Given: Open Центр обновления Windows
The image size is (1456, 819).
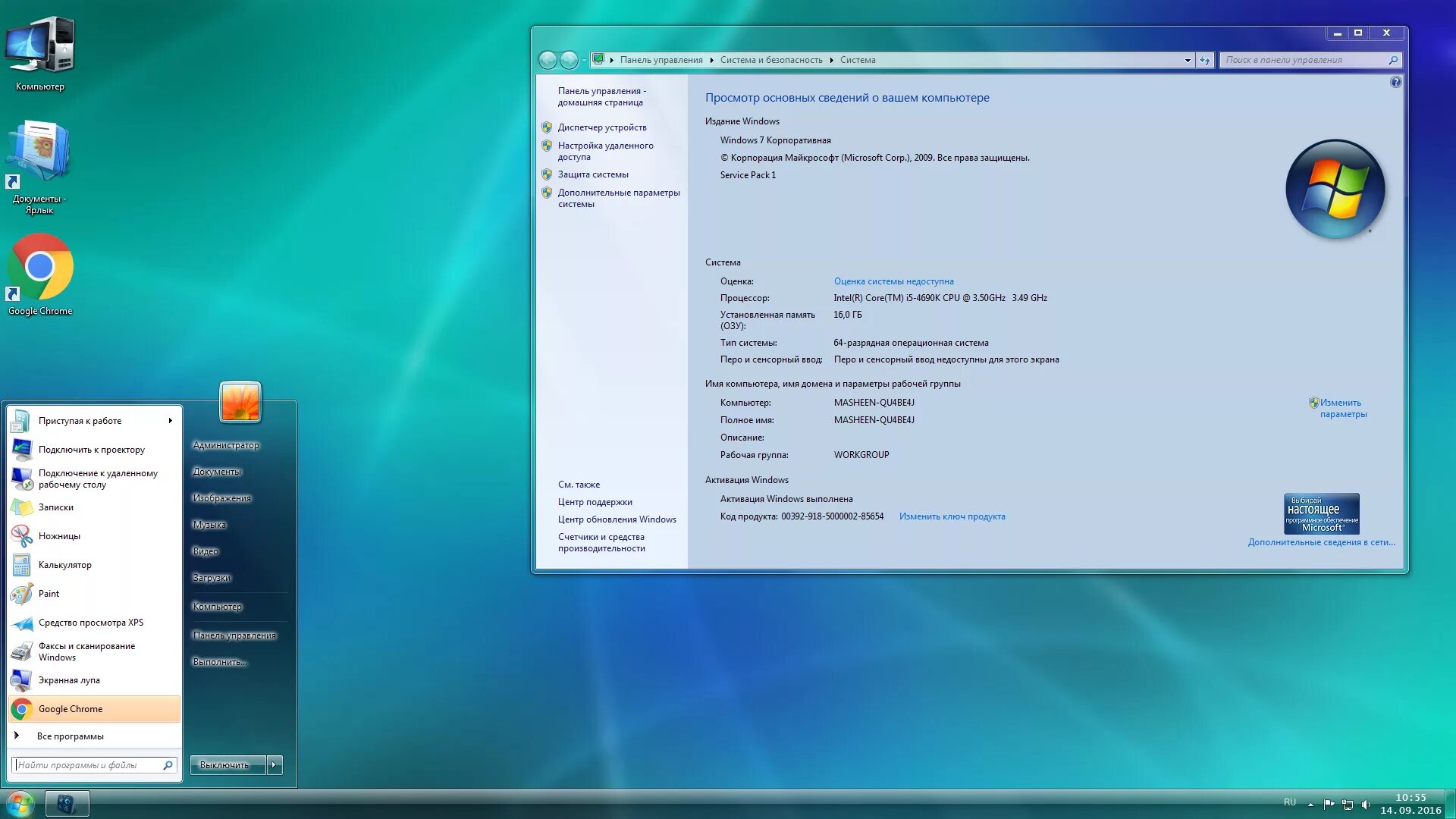Looking at the screenshot, I should [x=617, y=519].
